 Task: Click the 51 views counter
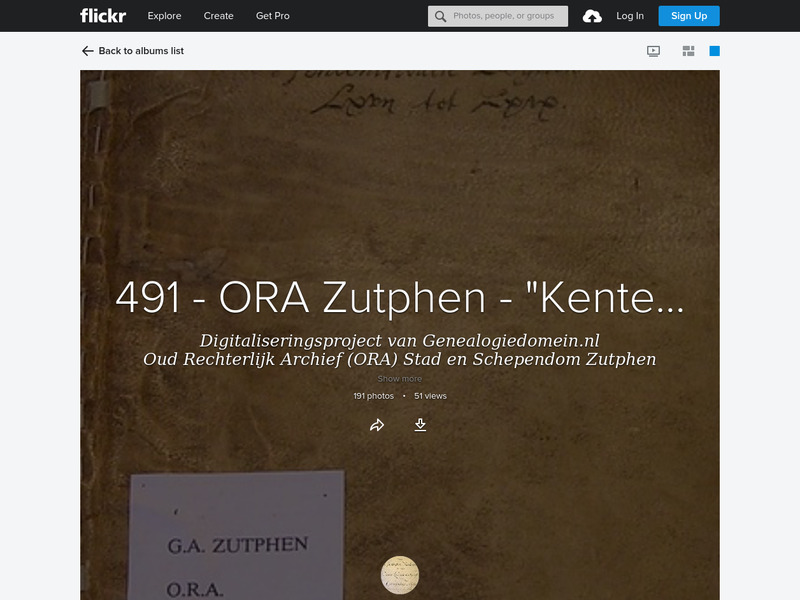432,395
